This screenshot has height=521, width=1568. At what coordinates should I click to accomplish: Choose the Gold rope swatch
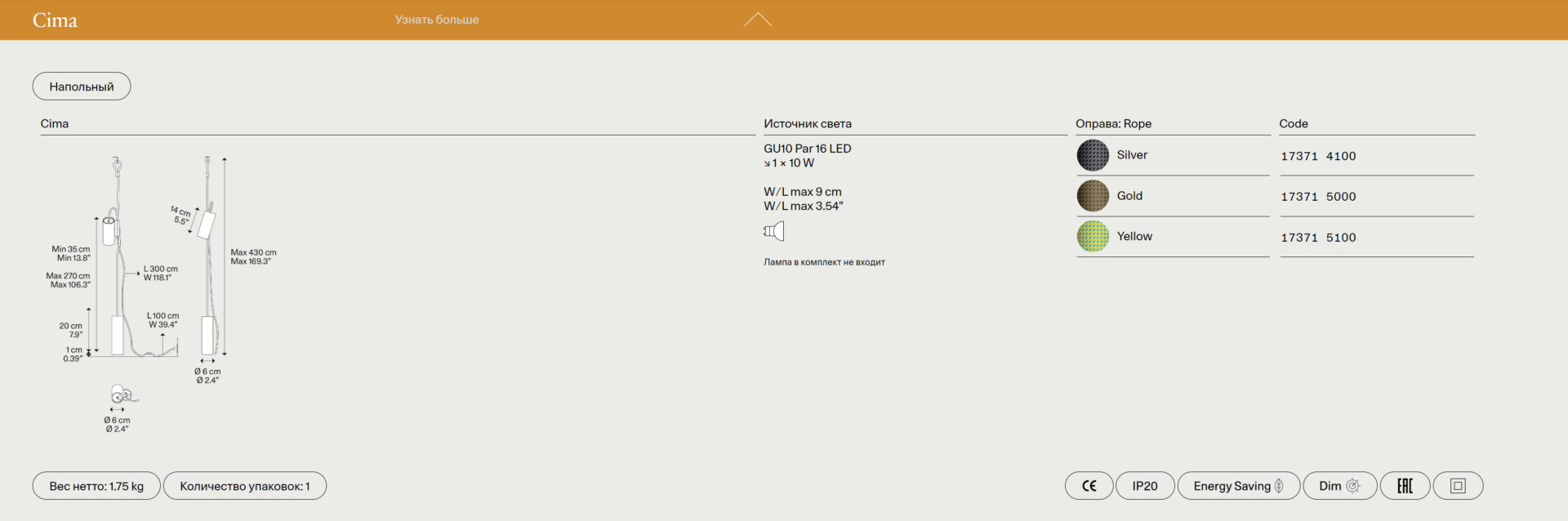(1093, 196)
